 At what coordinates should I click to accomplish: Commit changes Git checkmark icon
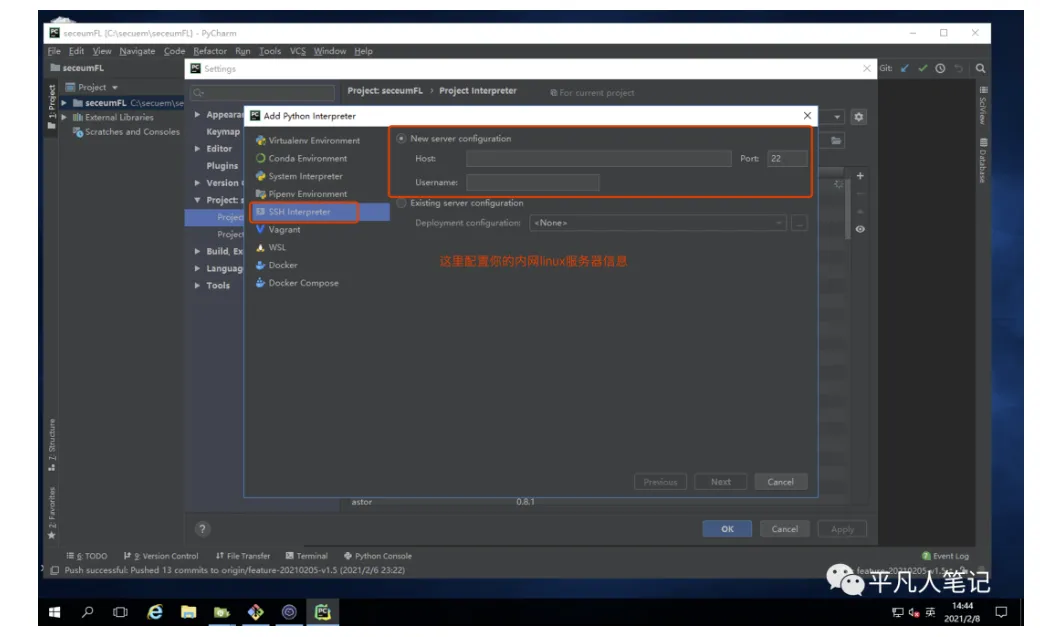click(x=923, y=68)
